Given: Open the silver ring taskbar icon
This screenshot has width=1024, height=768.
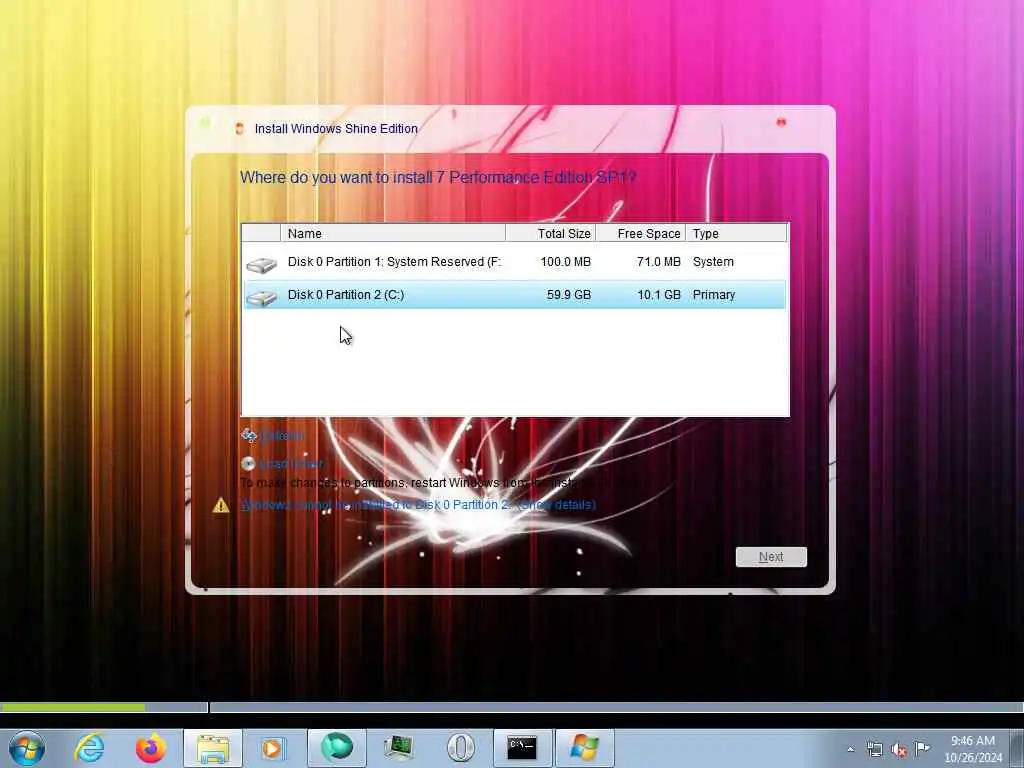Looking at the screenshot, I should tap(460, 748).
